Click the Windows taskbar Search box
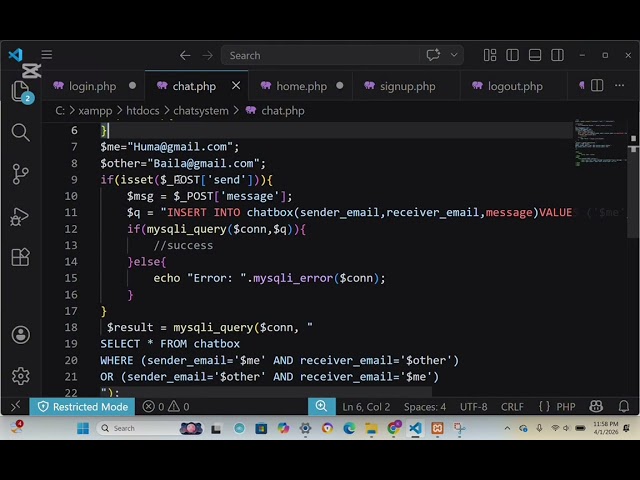Viewport: 640px width, 480px height. (150, 429)
